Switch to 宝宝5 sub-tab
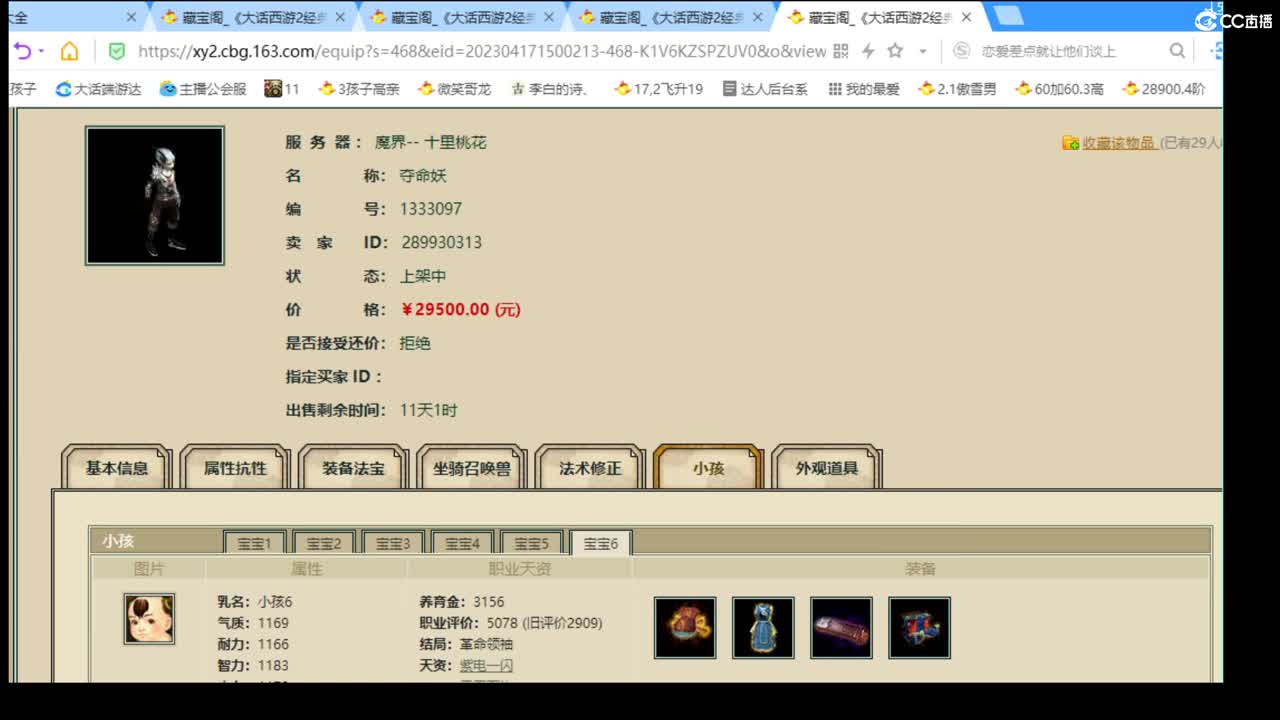The image size is (1280, 720). pyautogui.click(x=531, y=543)
